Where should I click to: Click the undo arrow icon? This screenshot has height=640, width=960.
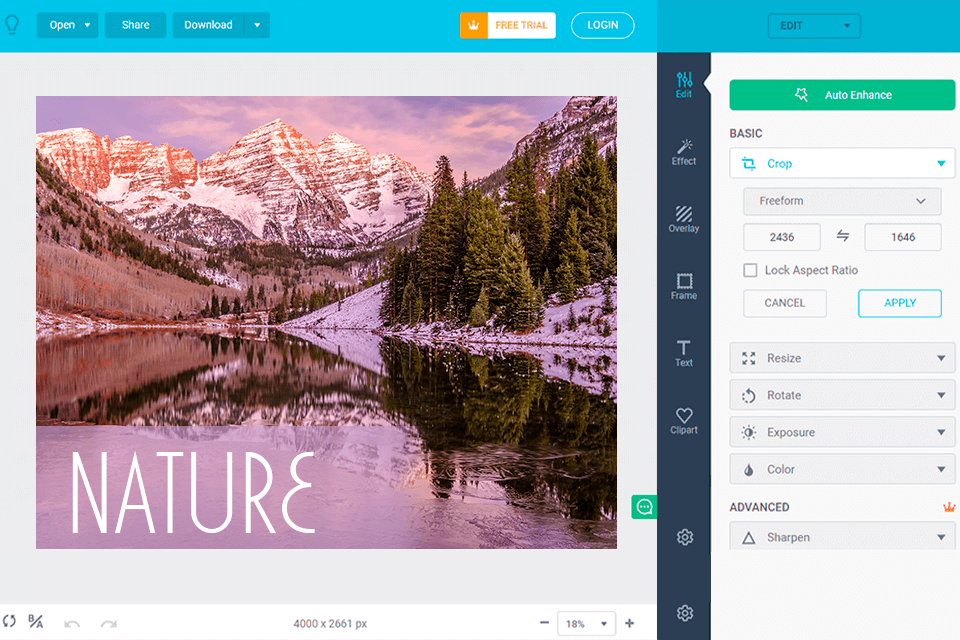[72, 624]
